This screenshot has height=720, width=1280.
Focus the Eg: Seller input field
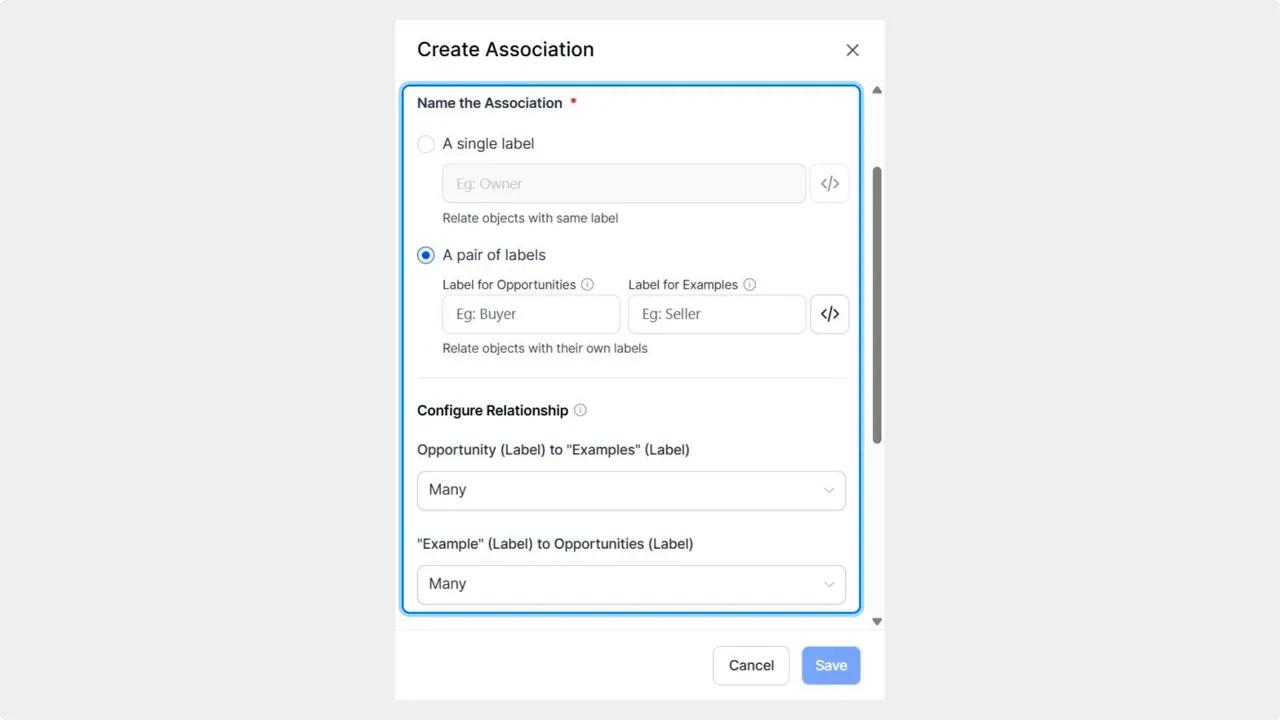point(716,313)
